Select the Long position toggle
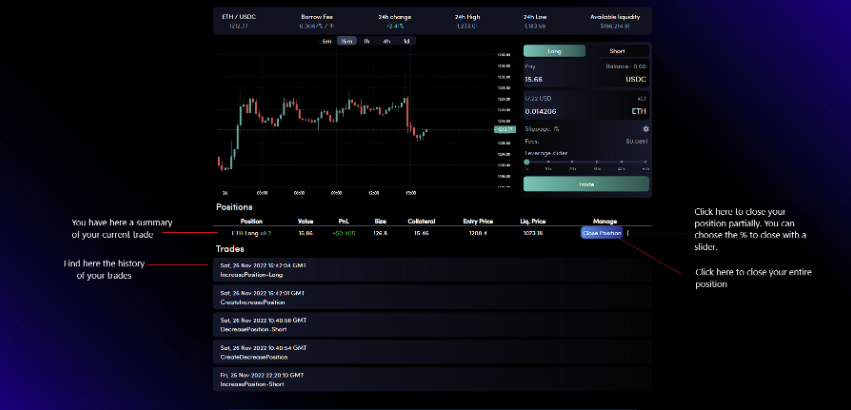 pos(554,51)
